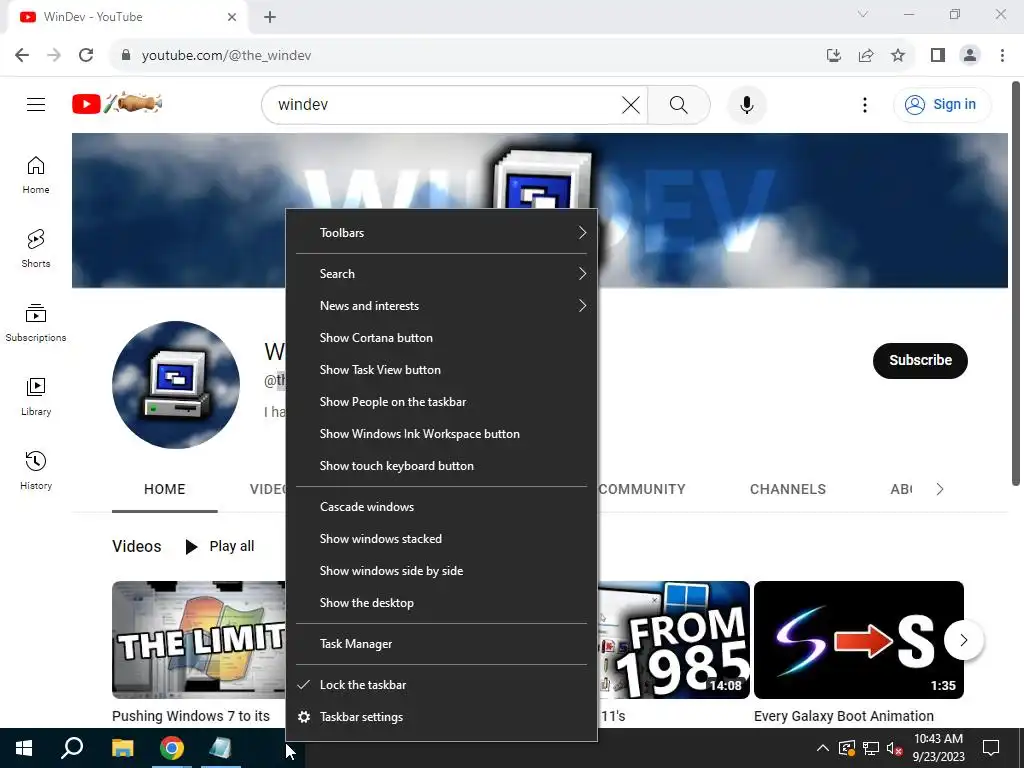
Task: Open the YouTube hamburger guide menu
Action: [36, 104]
